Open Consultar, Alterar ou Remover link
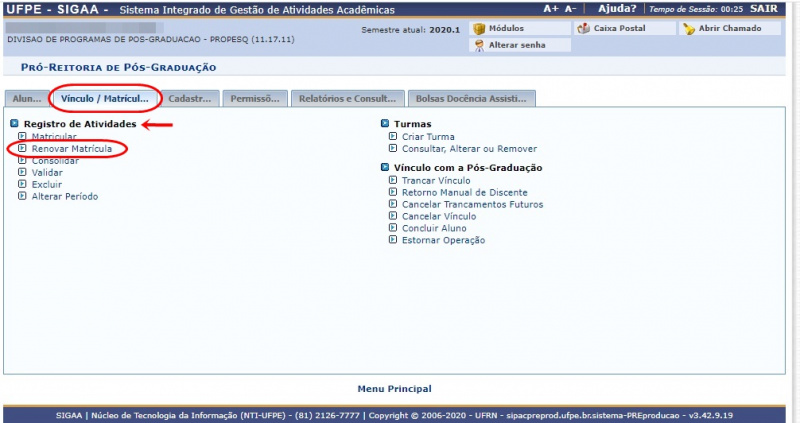The image size is (800, 423). [469, 149]
